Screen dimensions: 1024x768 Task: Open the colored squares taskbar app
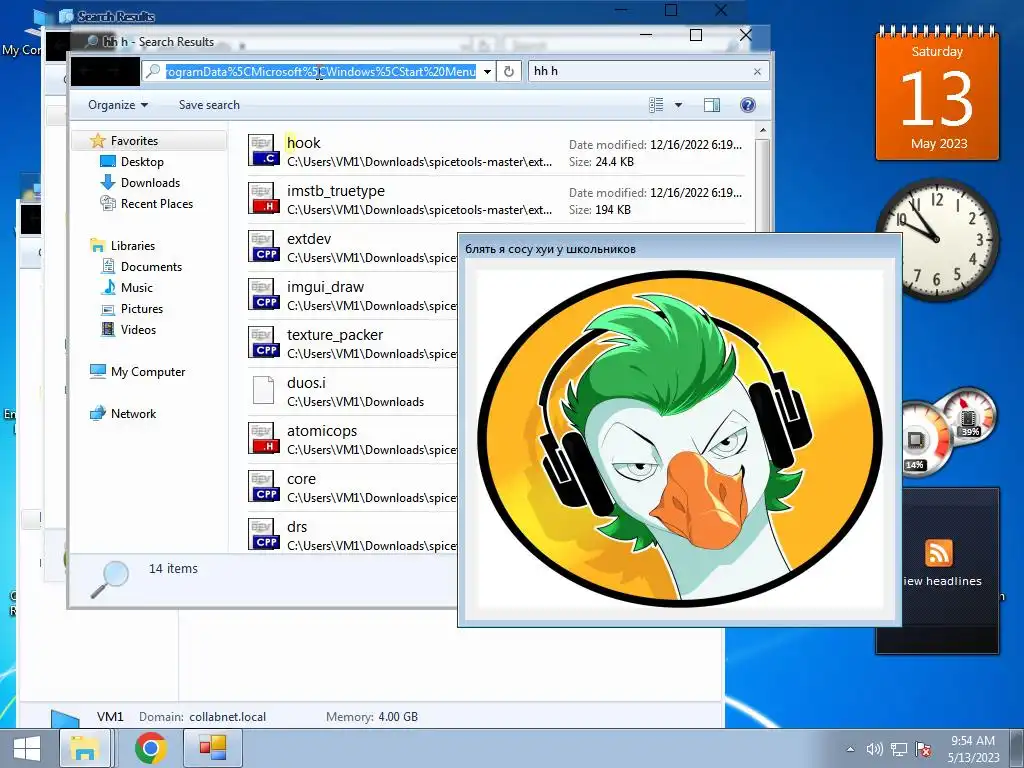212,748
